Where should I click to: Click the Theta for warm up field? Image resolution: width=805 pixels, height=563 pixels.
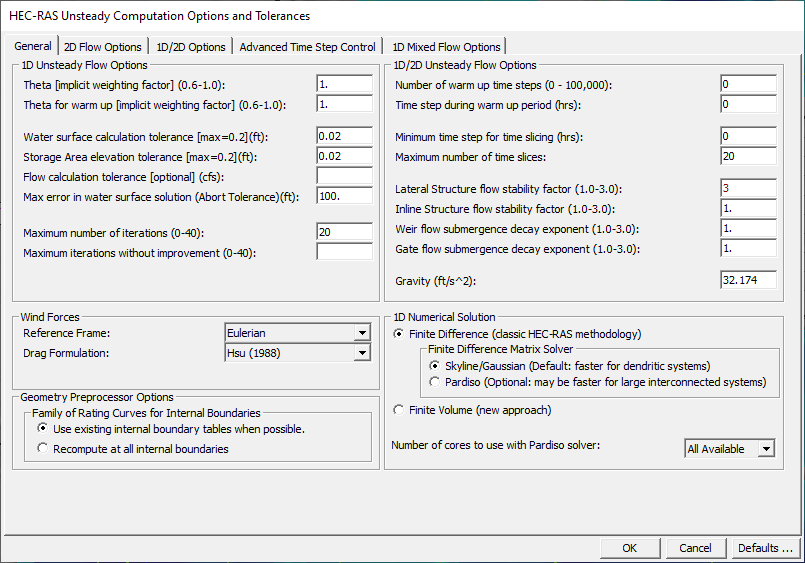(344, 104)
